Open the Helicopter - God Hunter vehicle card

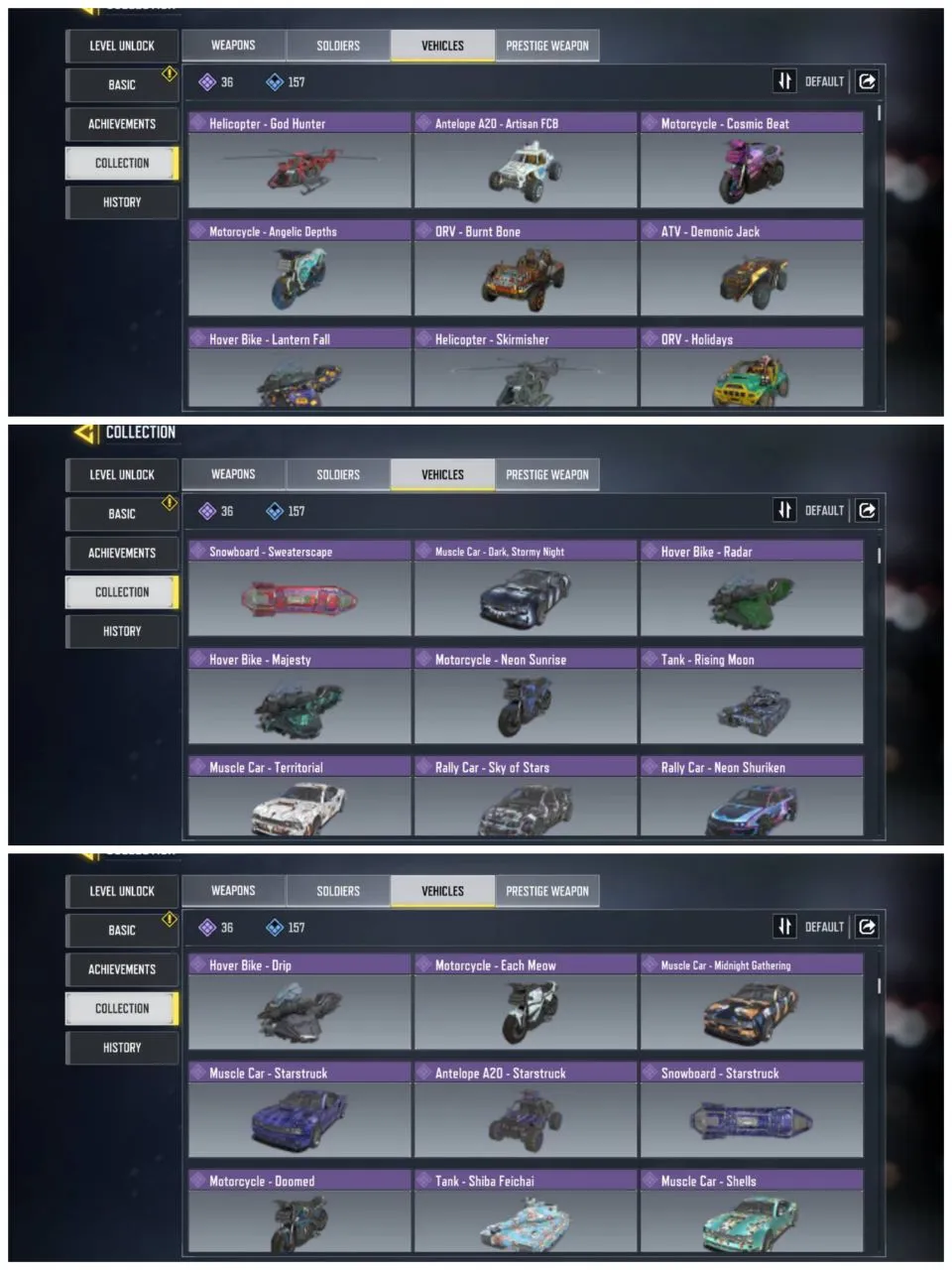click(299, 160)
